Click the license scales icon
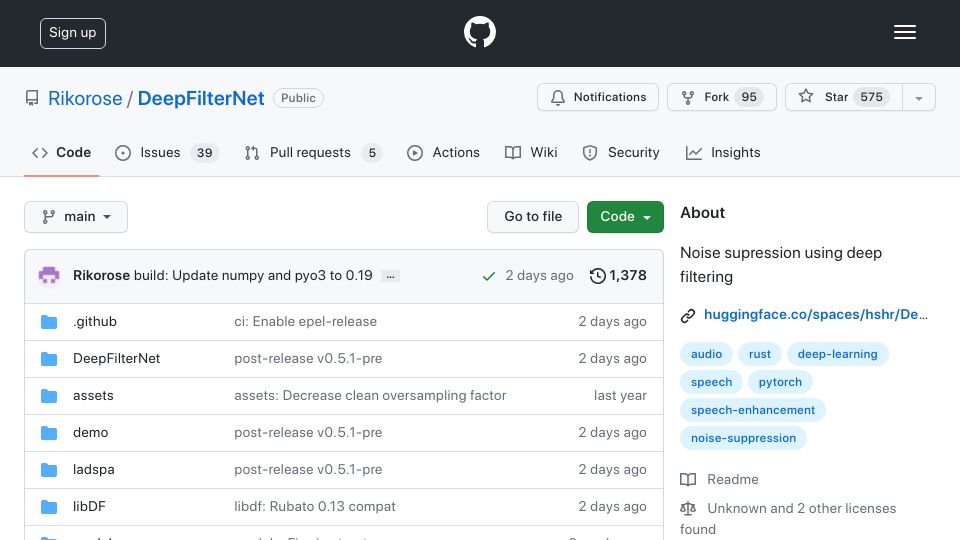 (x=688, y=508)
